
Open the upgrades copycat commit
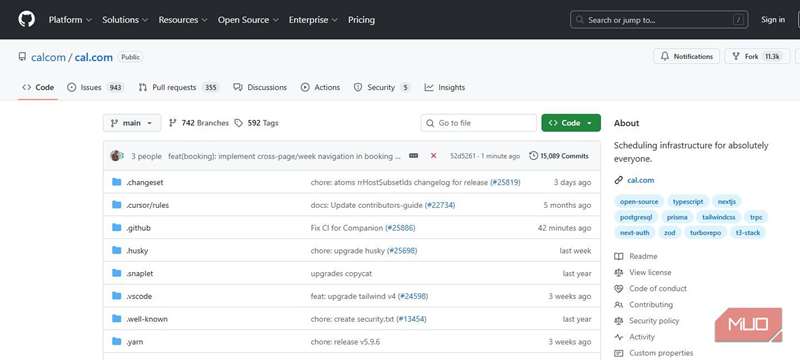tap(341, 273)
